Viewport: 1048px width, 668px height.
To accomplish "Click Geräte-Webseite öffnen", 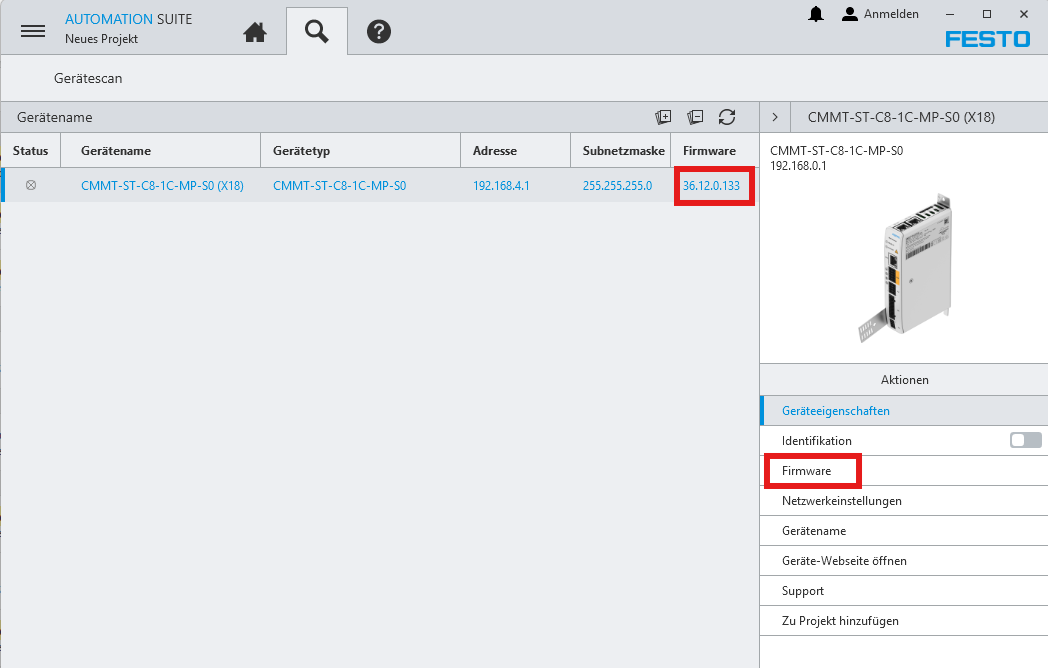I will pos(904,561).
